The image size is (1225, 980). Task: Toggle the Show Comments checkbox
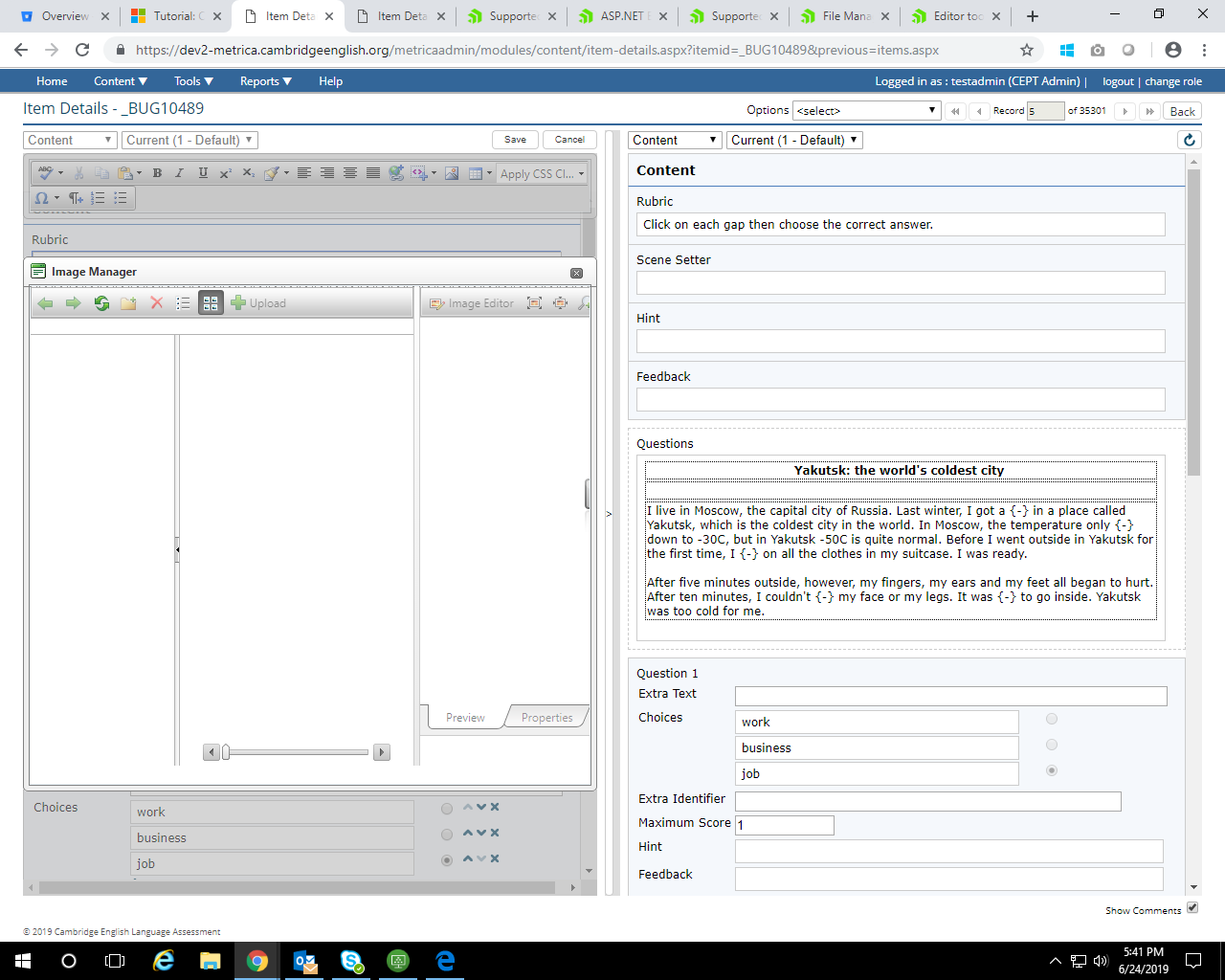(x=1192, y=907)
